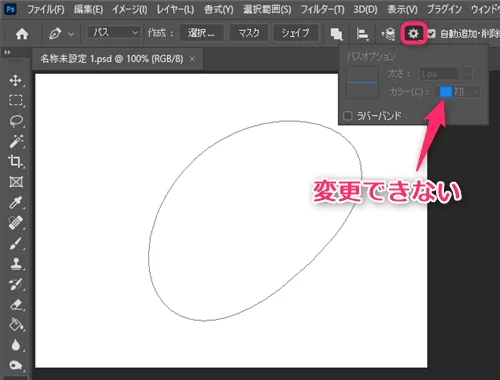Click the シェイプ button
500x380 pixels.
[x=295, y=33]
